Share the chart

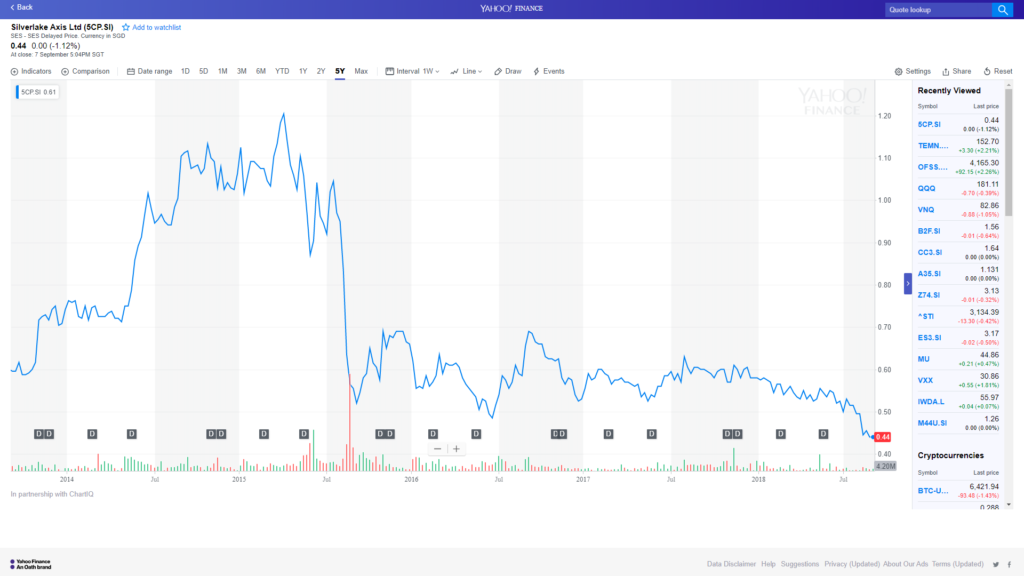pyautogui.click(x=956, y=71)
